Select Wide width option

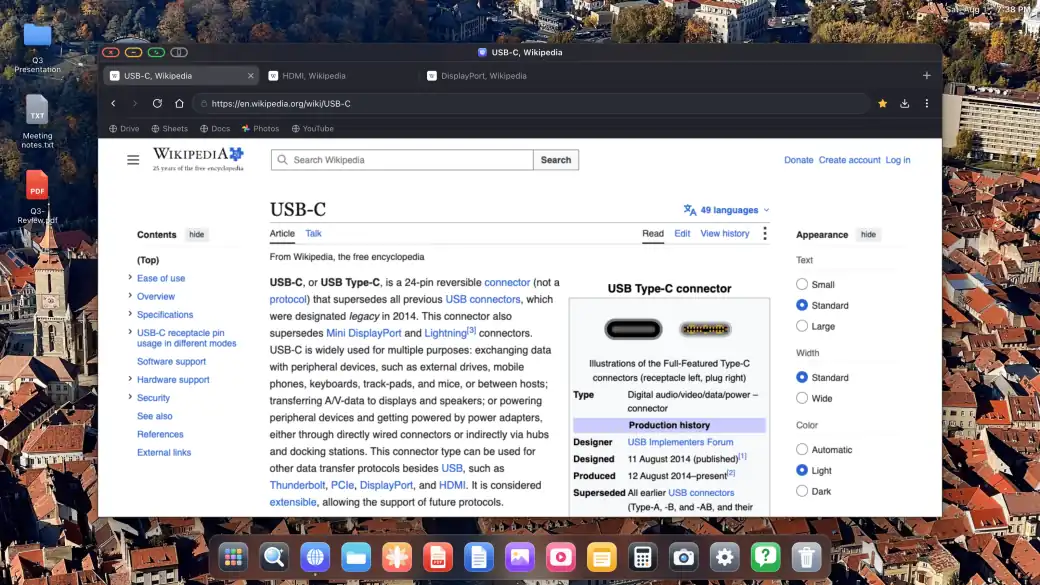pyautogui.click(x=802, y=399)
